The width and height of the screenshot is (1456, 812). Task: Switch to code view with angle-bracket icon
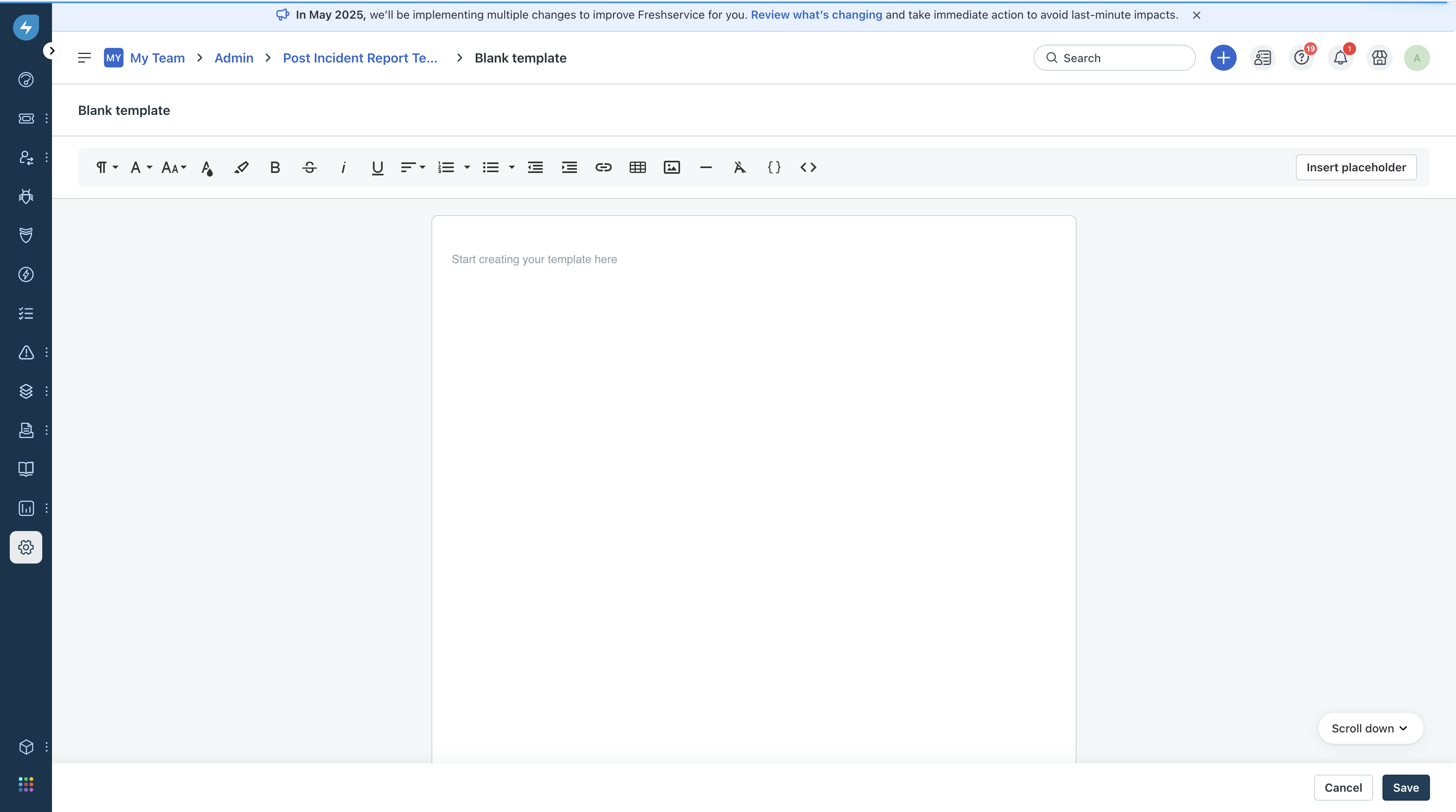[x=808, y=167]
